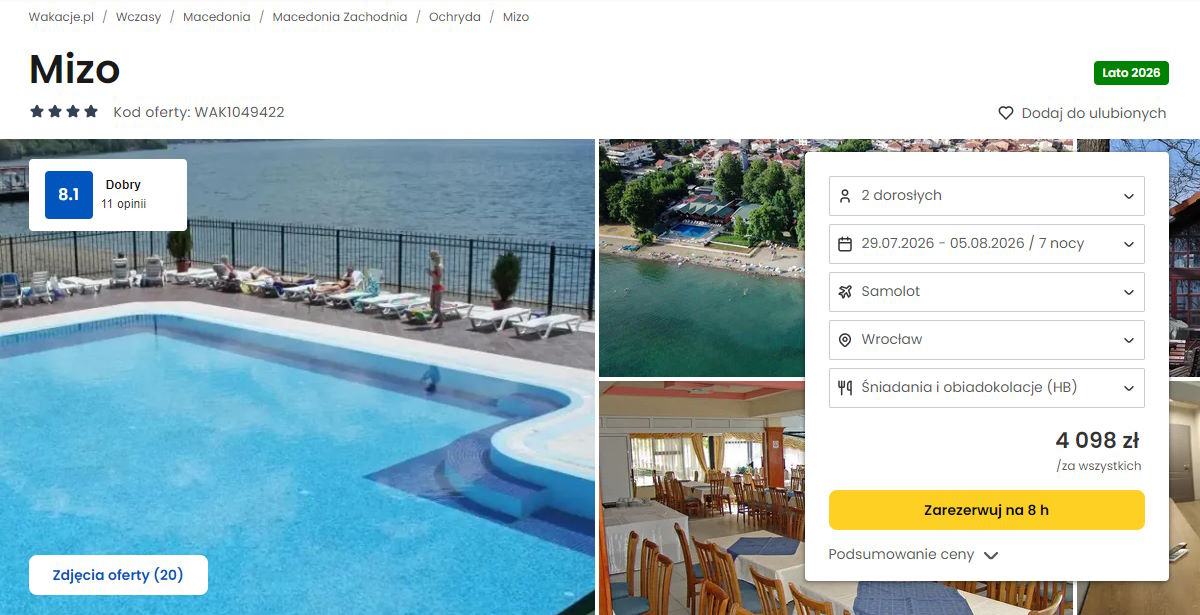Click the location pin icon beside Wrocław

(845, 340)
